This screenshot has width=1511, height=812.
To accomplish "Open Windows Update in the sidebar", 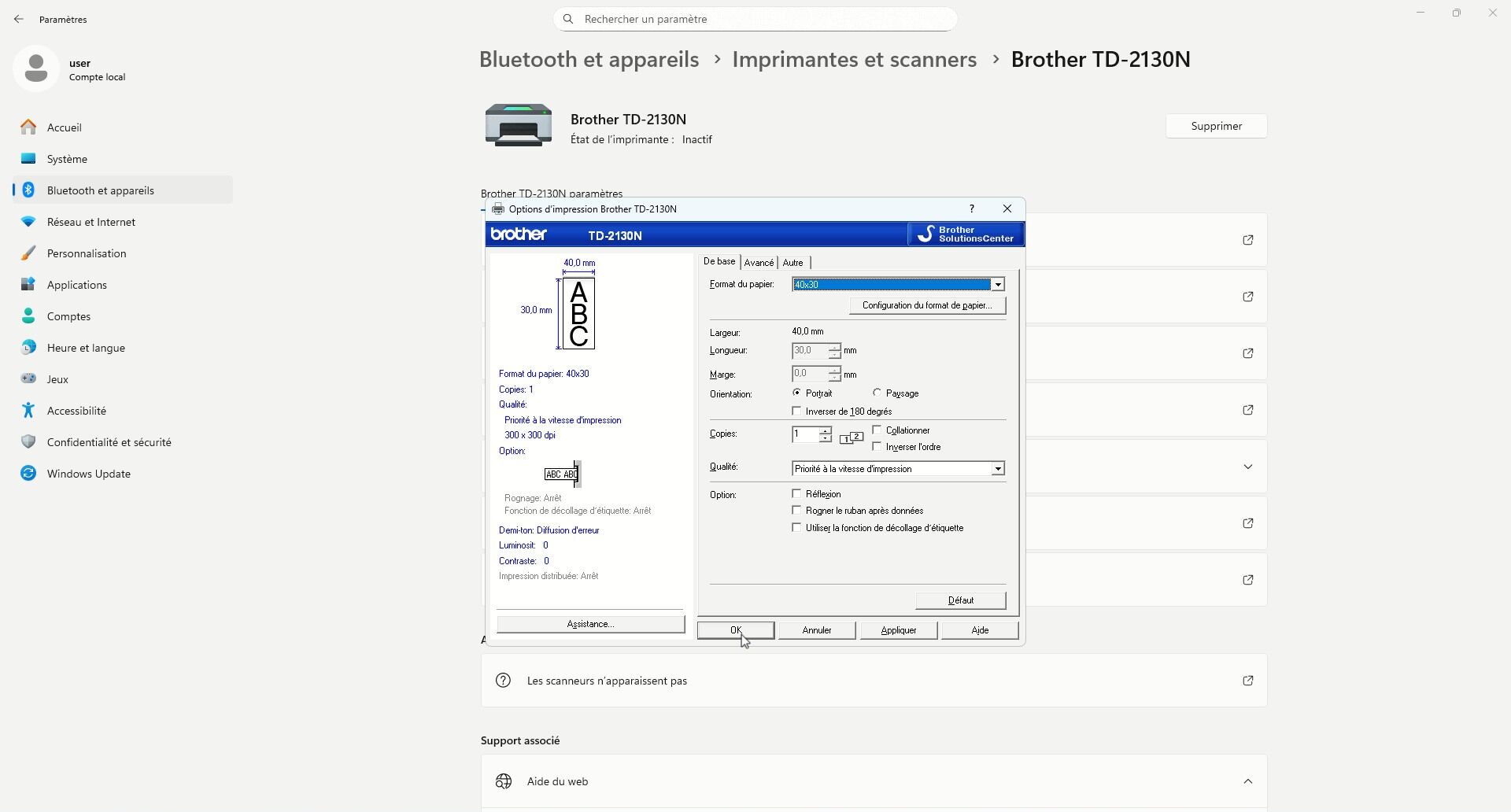I will 123,474.
